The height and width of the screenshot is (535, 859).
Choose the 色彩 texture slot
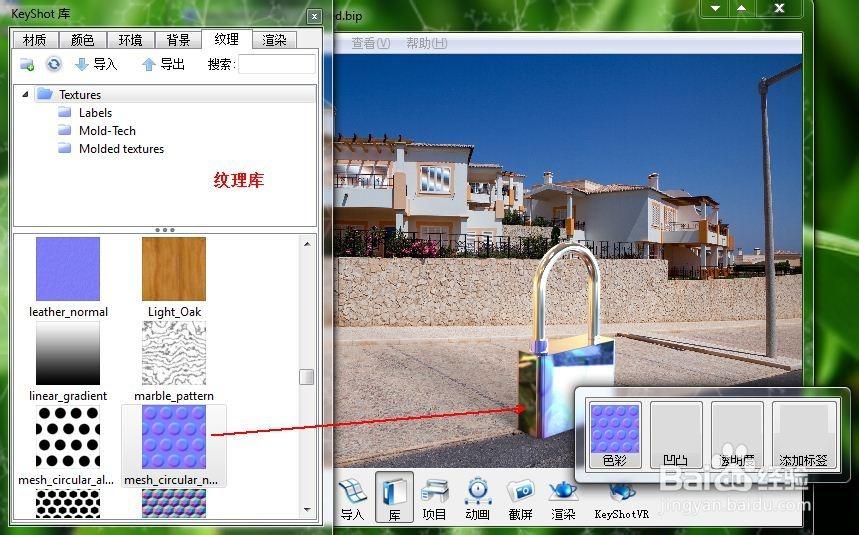pos(614,435)
